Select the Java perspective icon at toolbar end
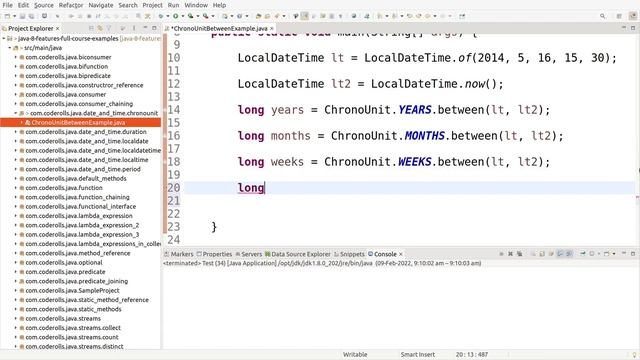The image size is (640, 360). click(633, 16)
